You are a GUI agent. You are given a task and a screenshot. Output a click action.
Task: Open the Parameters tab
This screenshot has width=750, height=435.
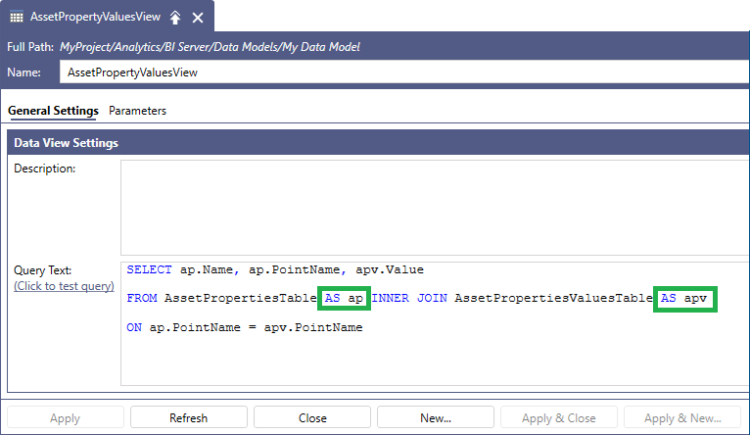pyautogui.click(x=137, y=111)
